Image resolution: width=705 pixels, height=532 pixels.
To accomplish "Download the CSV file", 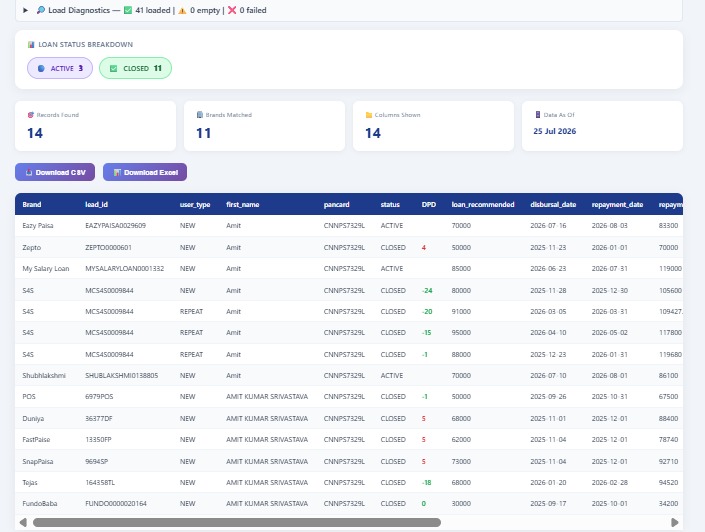I will click(55, 172).
